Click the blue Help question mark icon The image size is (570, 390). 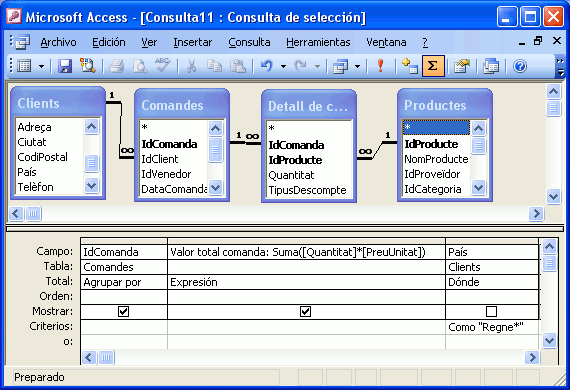pyautogui.click(x=520, y=66)
